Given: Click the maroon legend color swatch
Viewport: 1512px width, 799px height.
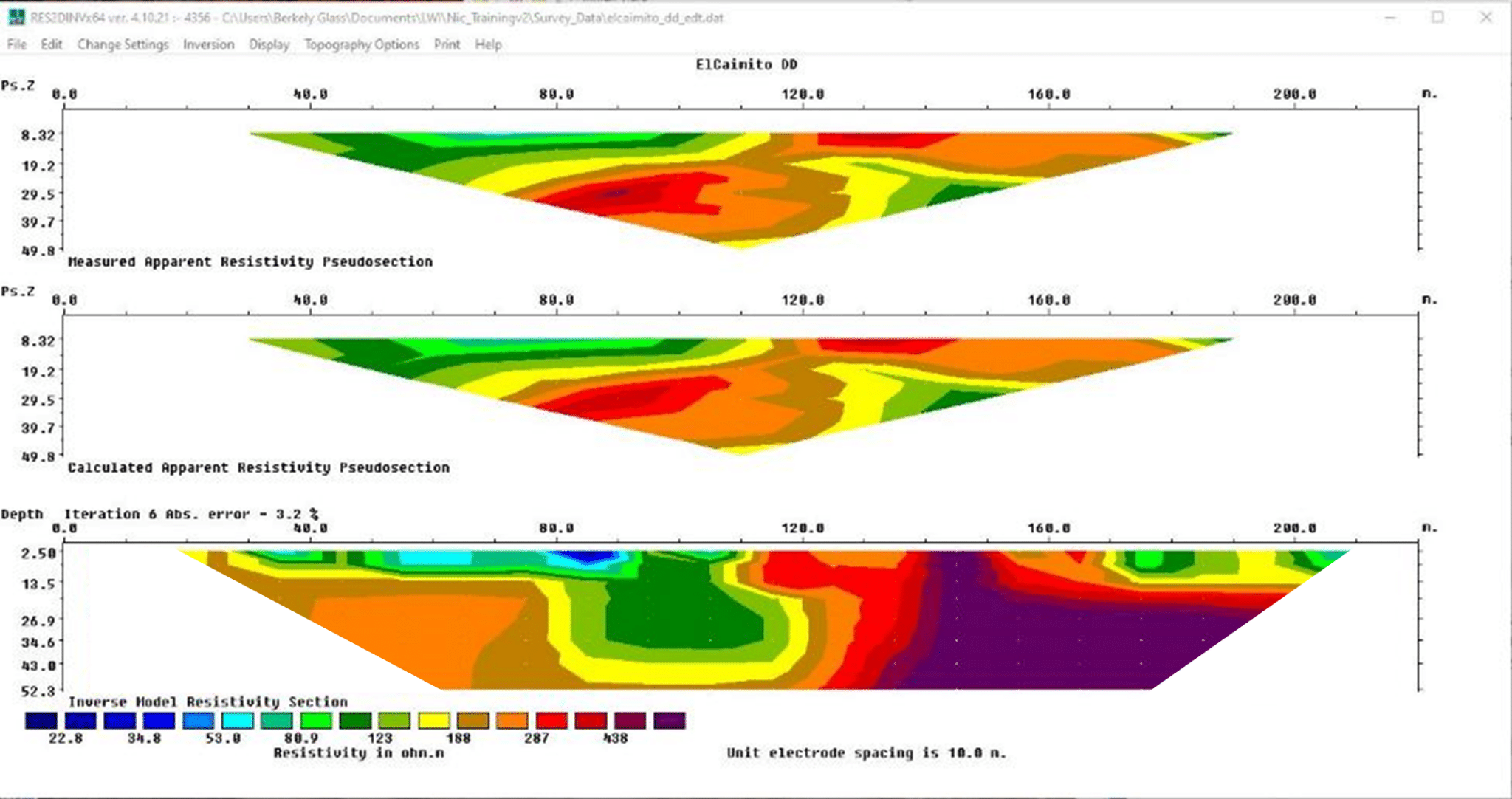Looking at the screenshot, I should pyautogui.click(x=630, y=721).
